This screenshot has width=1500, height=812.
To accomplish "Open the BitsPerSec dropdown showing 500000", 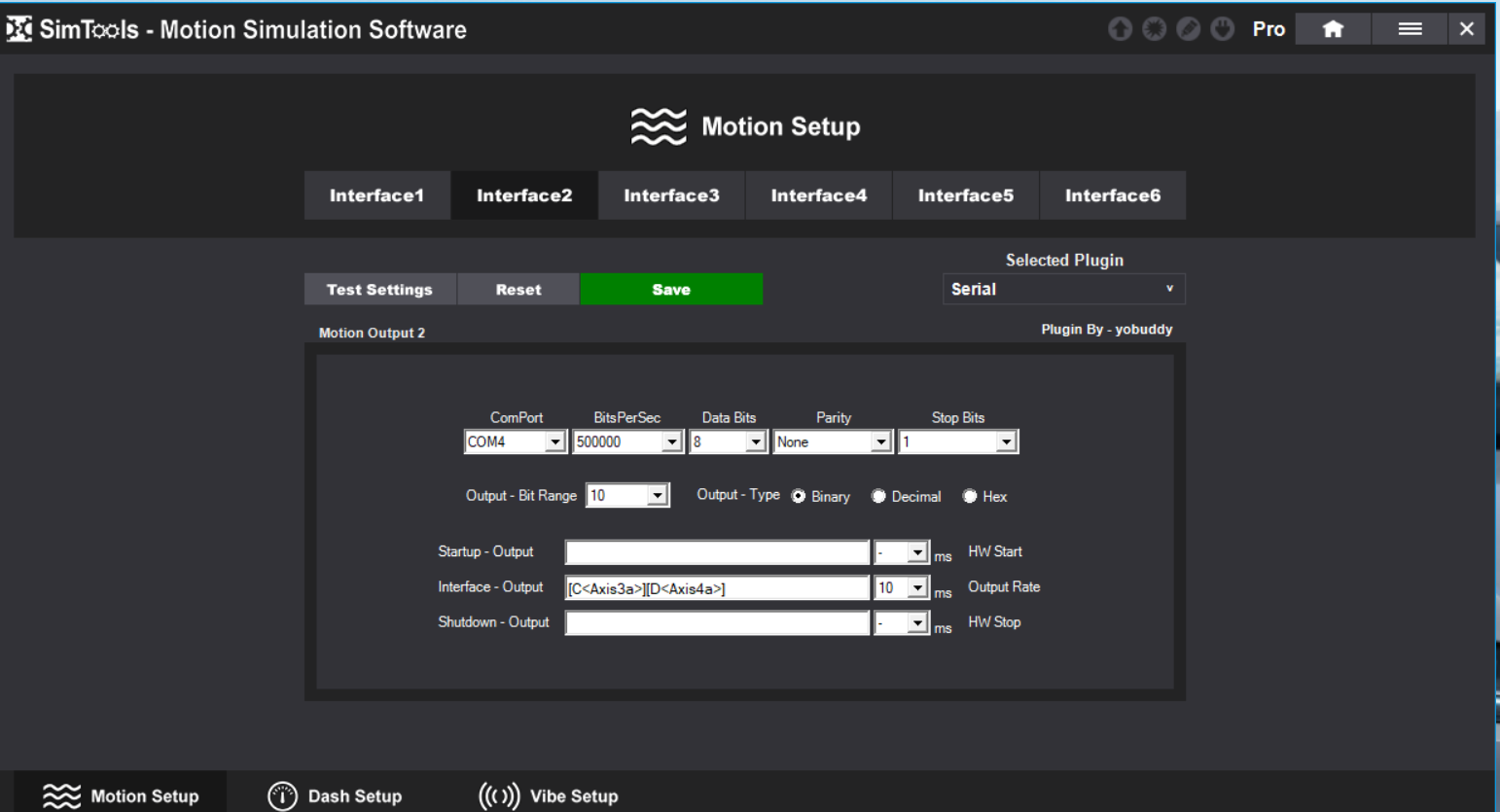I will pos(627,441).
